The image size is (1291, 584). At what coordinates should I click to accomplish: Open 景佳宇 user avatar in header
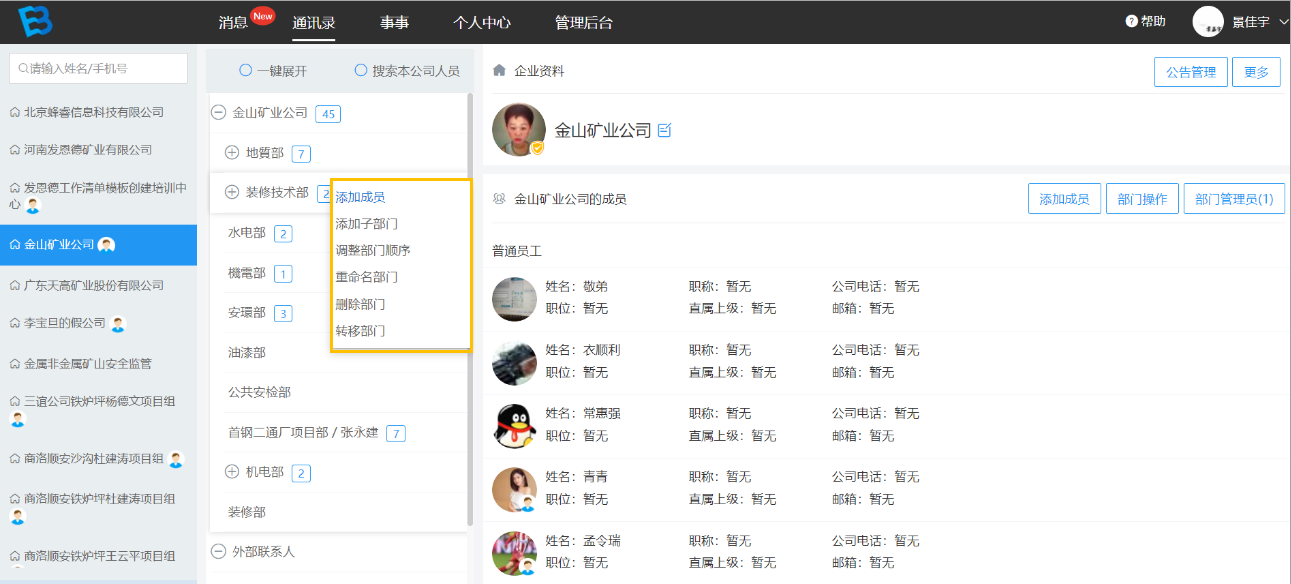(x=1208, y=21)
